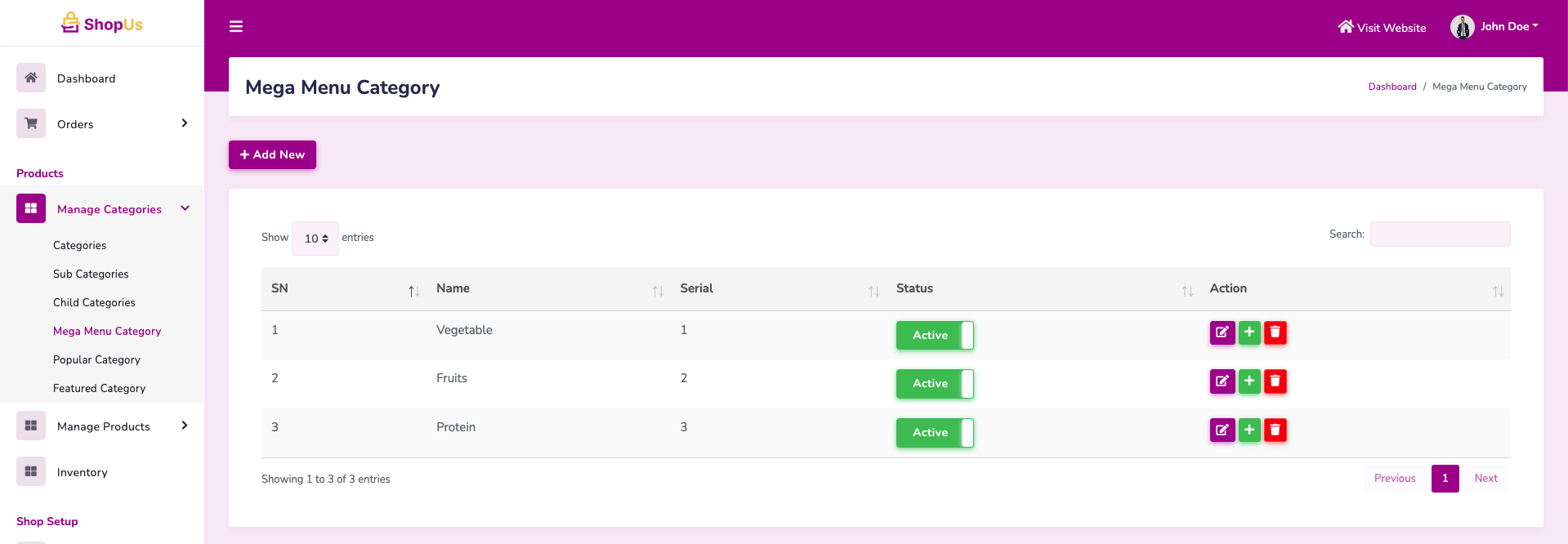Screen dimensions: 1568x544
Task: Click the Orders cart icon in sidebar
Action: pos(31,124)
